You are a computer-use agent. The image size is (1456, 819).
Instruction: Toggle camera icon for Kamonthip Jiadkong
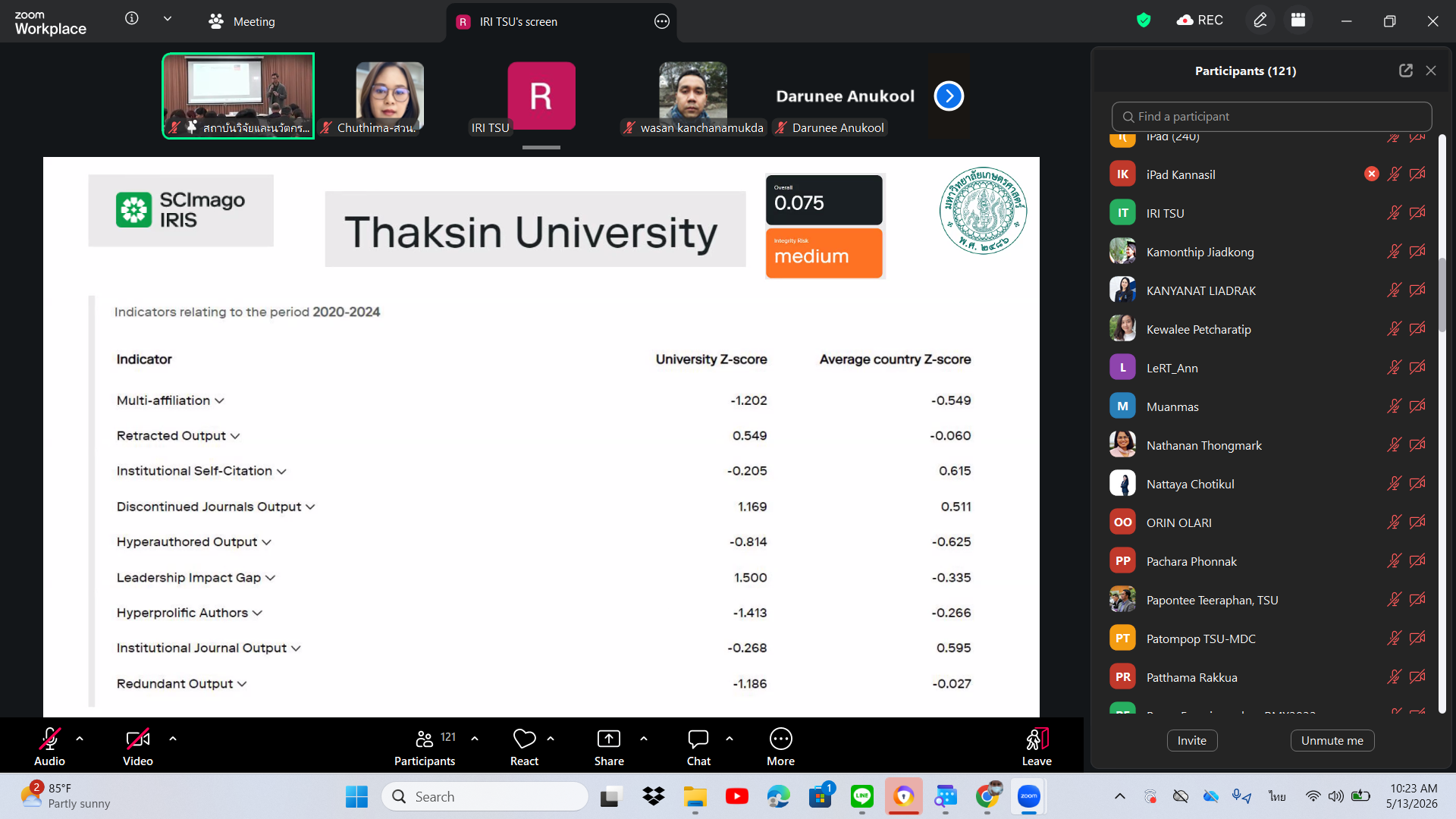[1417, 252]
